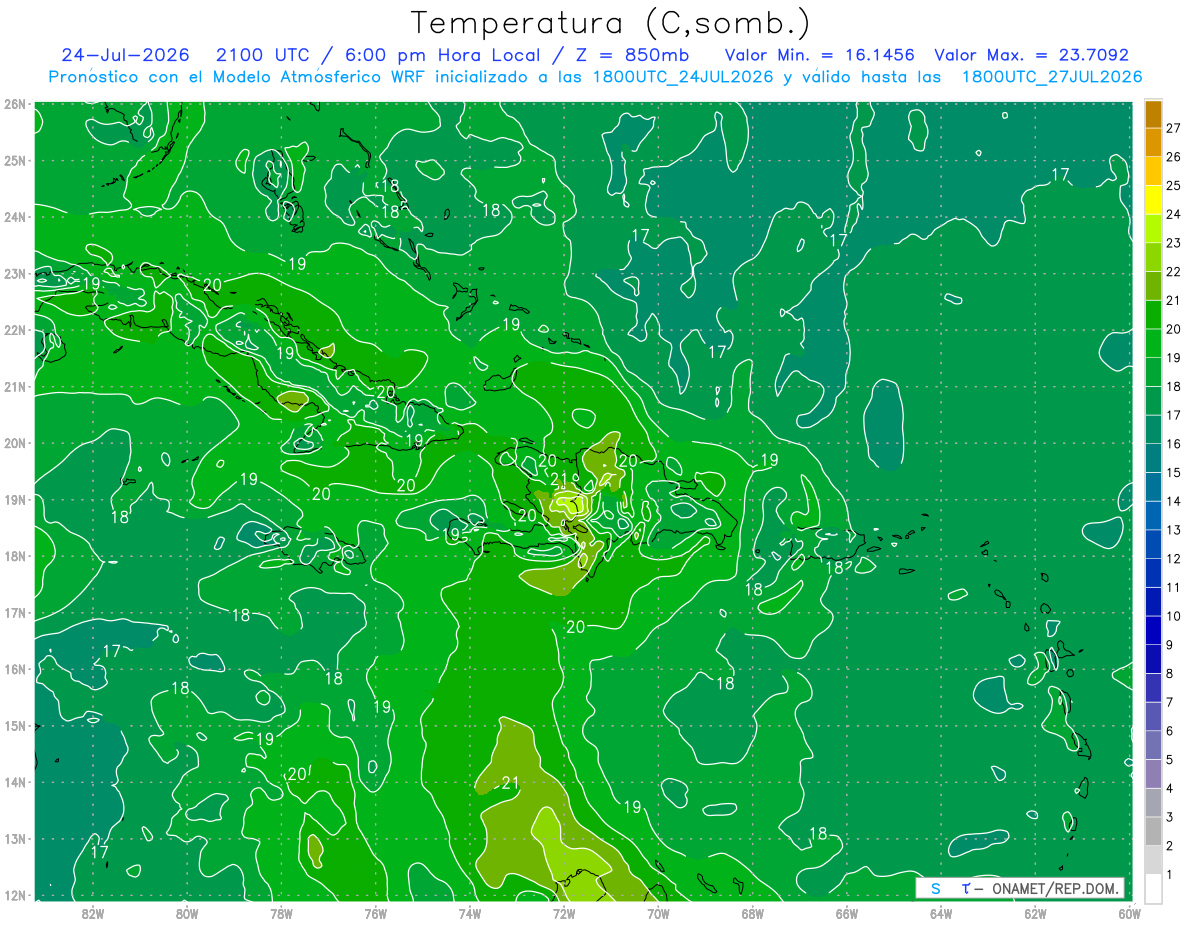Screen dimensions: 1200x927
Task: Click "Pronóstico con el Modelo Atmósferico WRF" text
Action: [238, 77]
